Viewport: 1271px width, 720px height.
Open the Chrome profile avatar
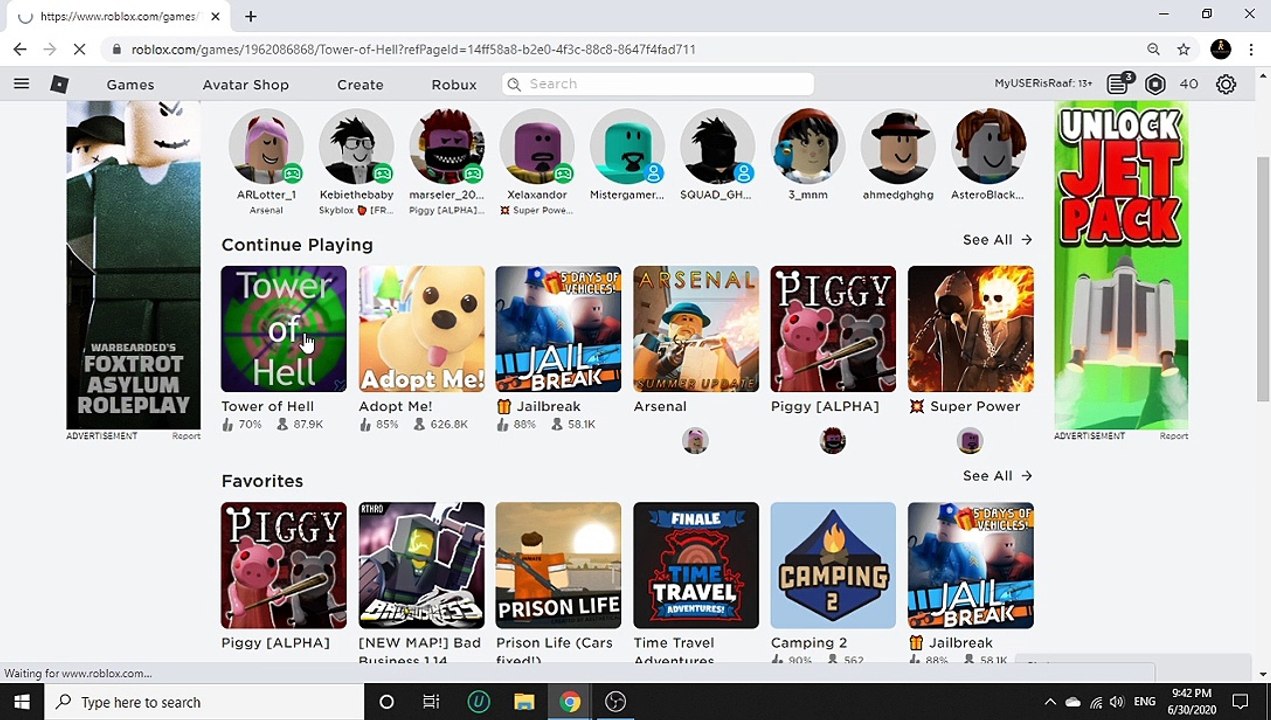pos(1221,49)
